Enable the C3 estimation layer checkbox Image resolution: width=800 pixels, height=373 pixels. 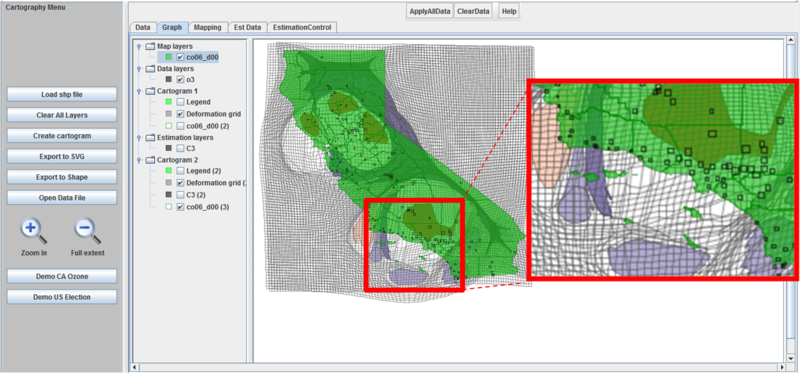click(180, 148)
